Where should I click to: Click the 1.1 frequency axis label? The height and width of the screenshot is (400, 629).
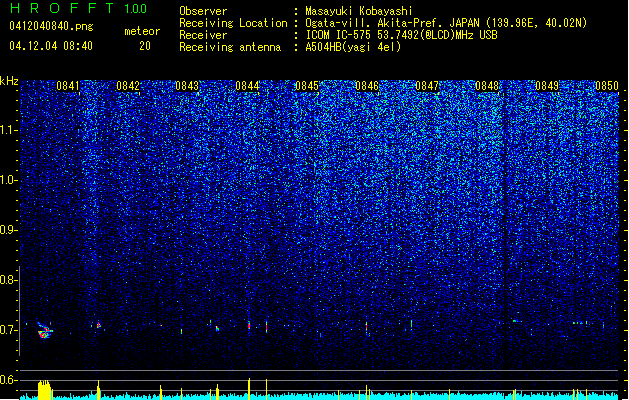[x=8, y=130]
